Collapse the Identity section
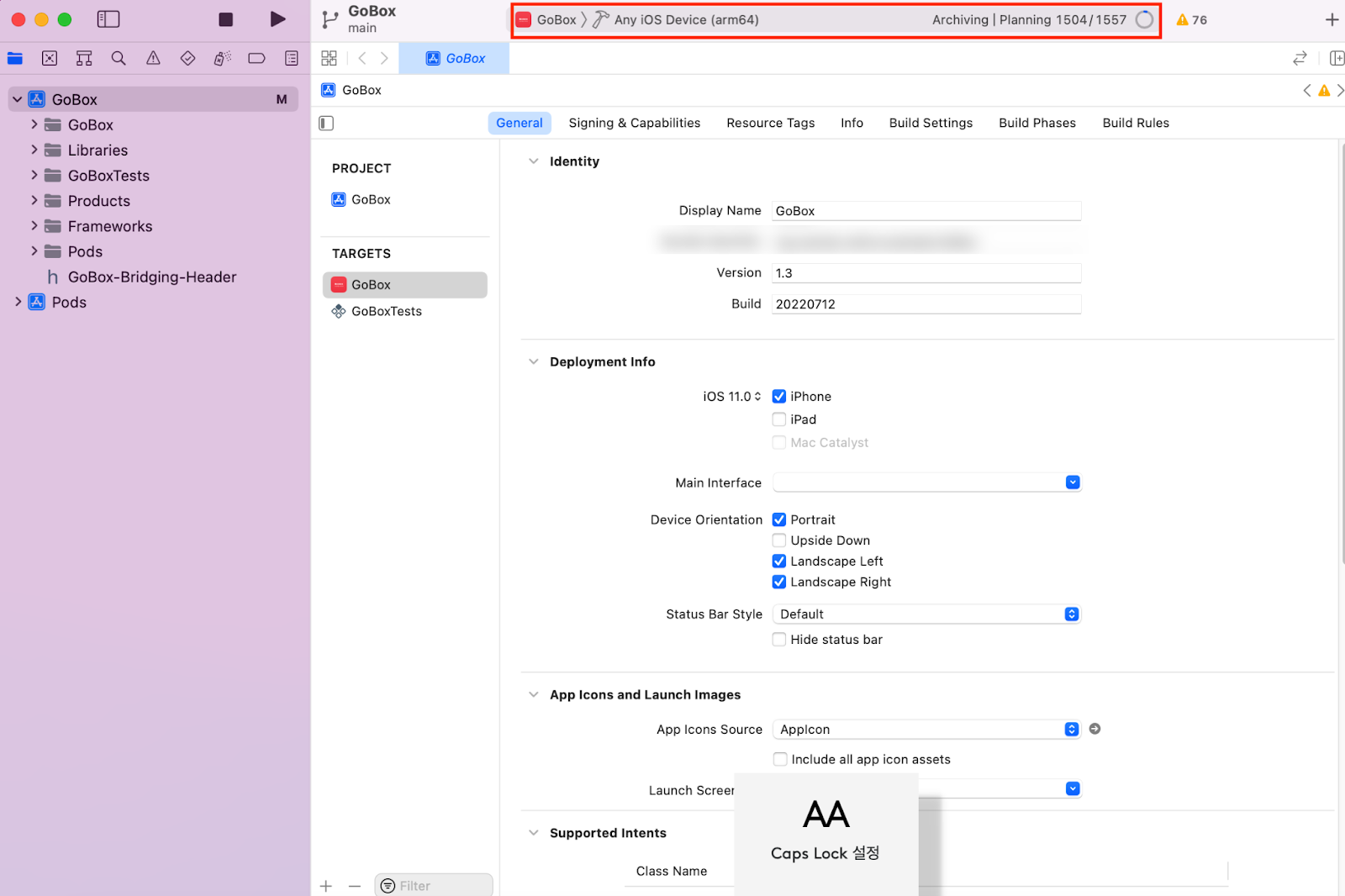Screen dimensions: 1345x896 [x=533, y=161]
